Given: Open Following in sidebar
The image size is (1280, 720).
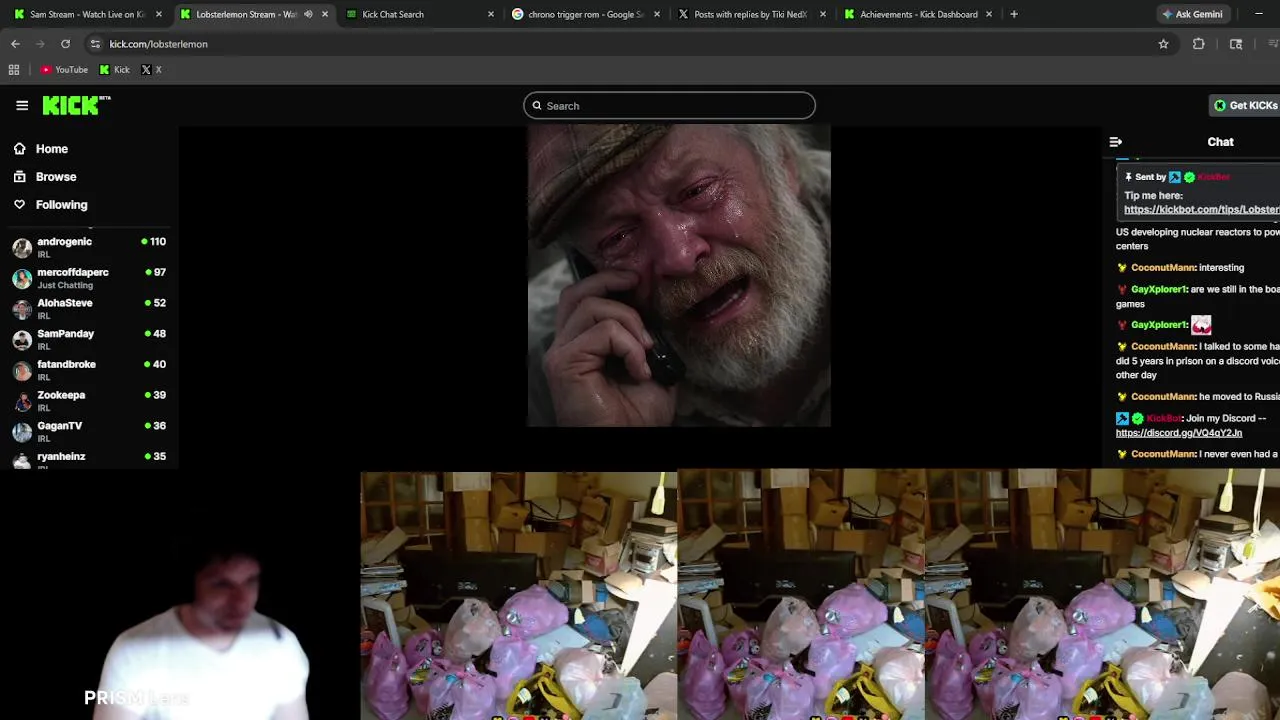Looking at the screenshot, I should [62, 205].
